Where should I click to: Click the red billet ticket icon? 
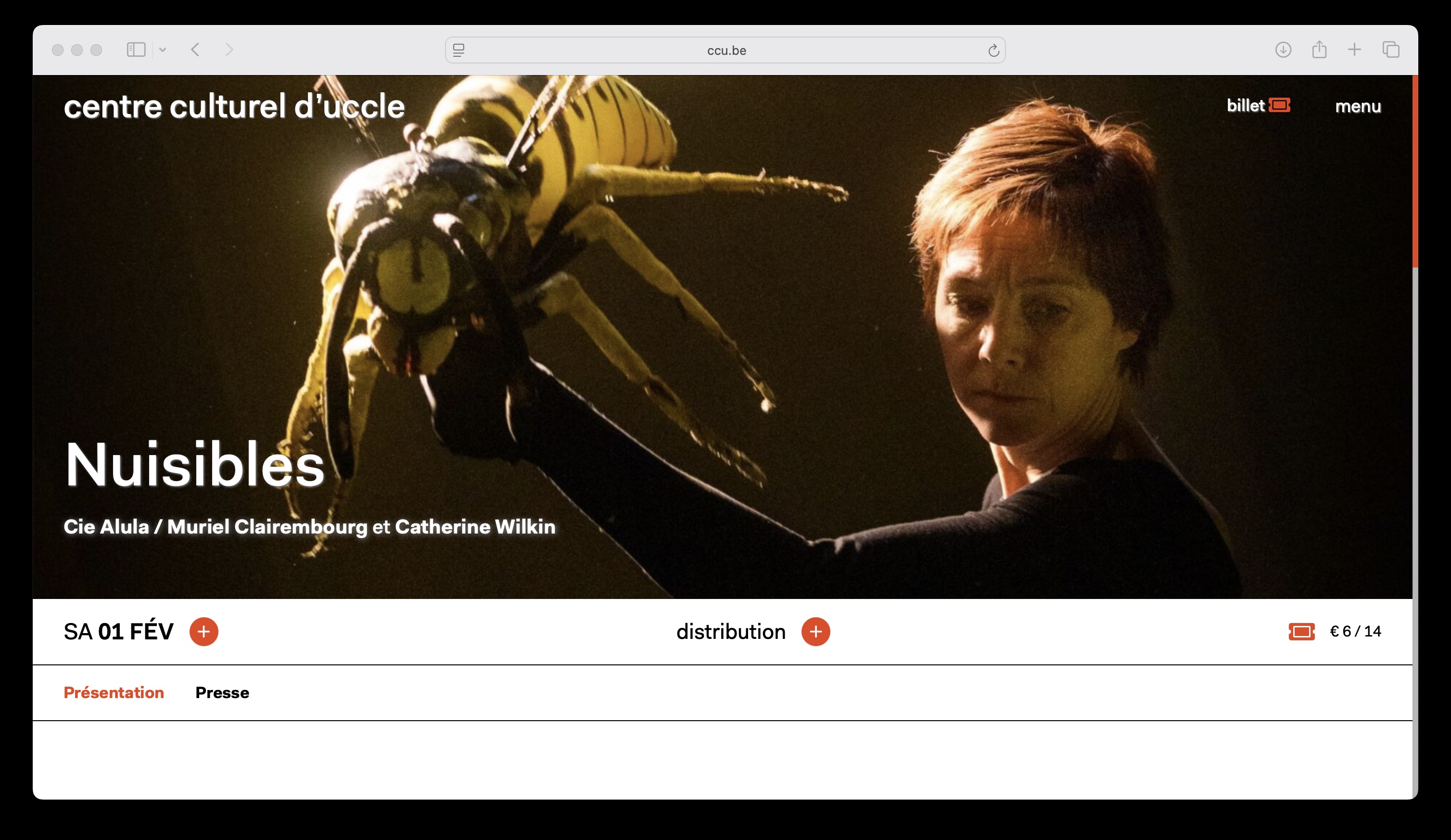click(1279, 105)
